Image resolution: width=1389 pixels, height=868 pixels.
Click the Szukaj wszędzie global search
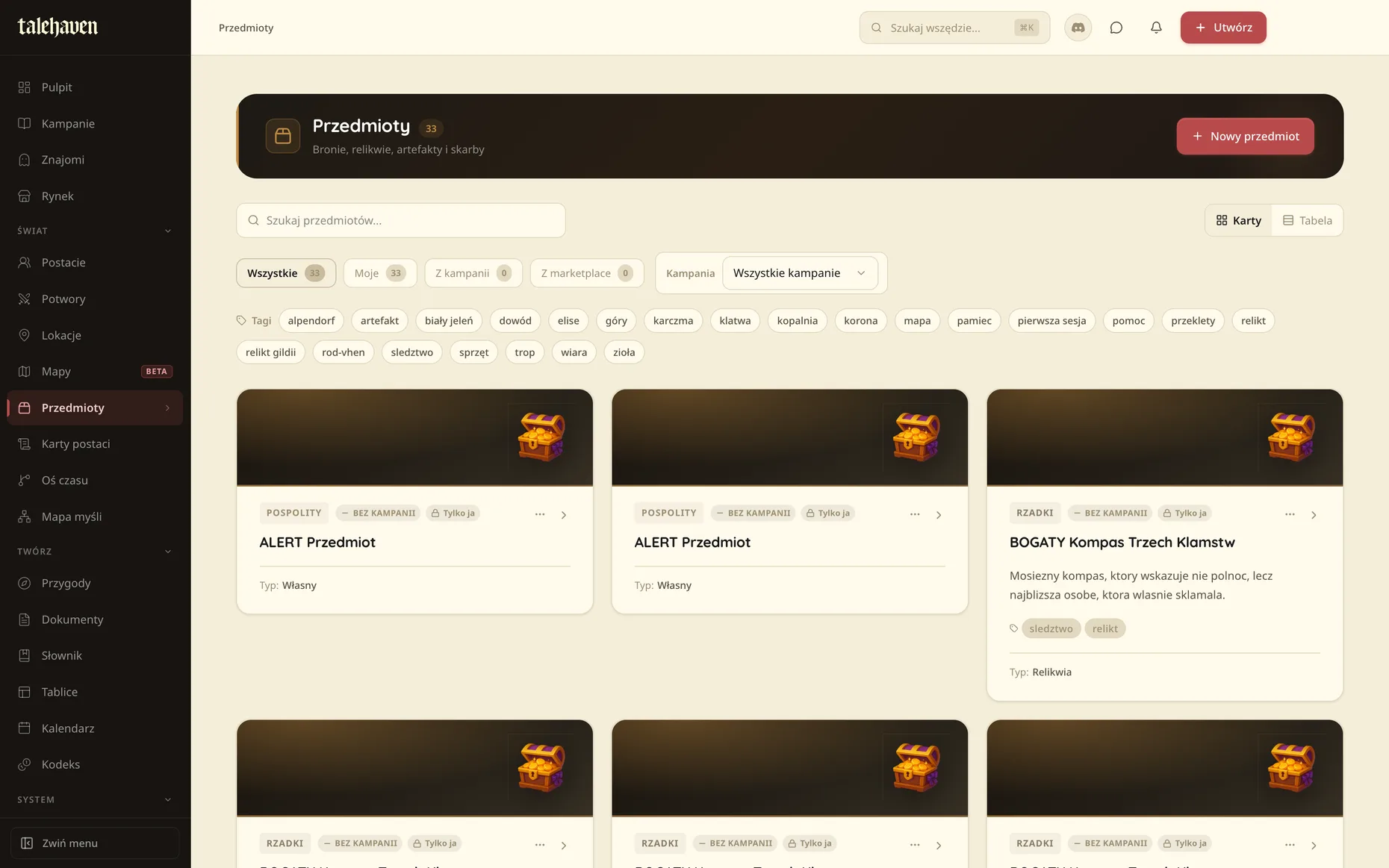point(954,28)
